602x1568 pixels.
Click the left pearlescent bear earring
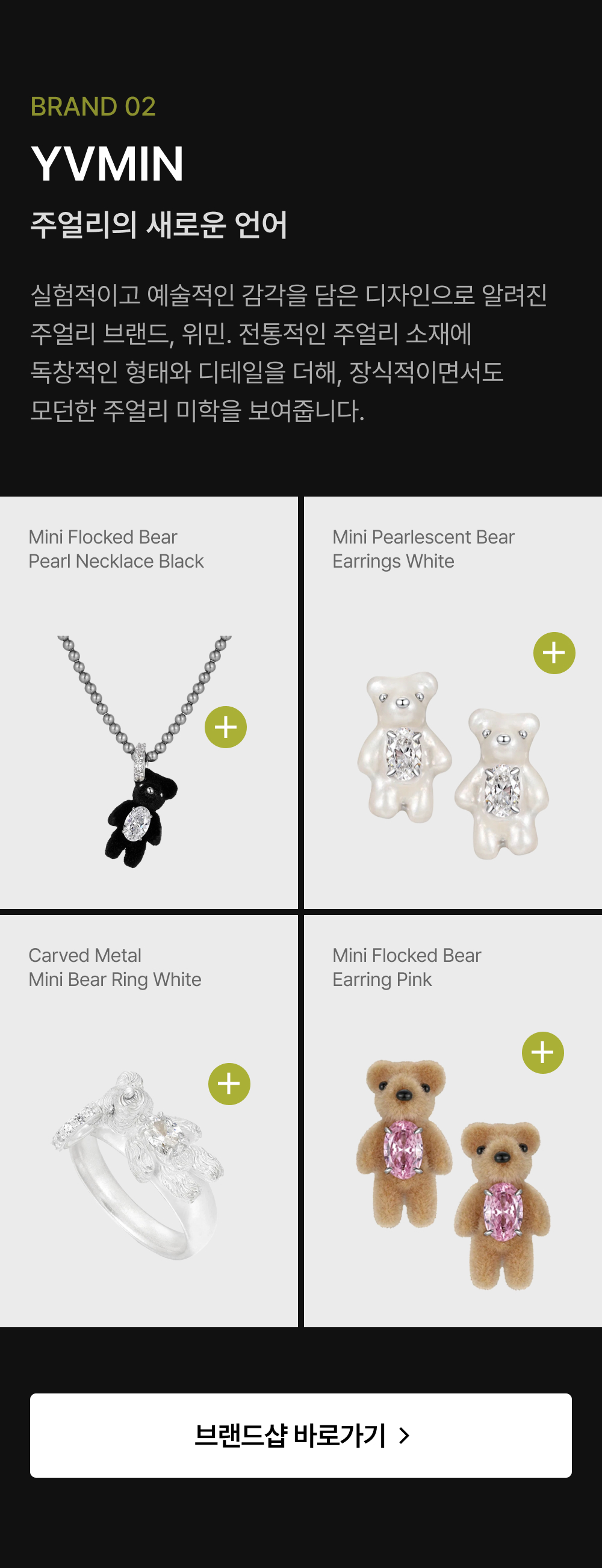click(404, 747)
